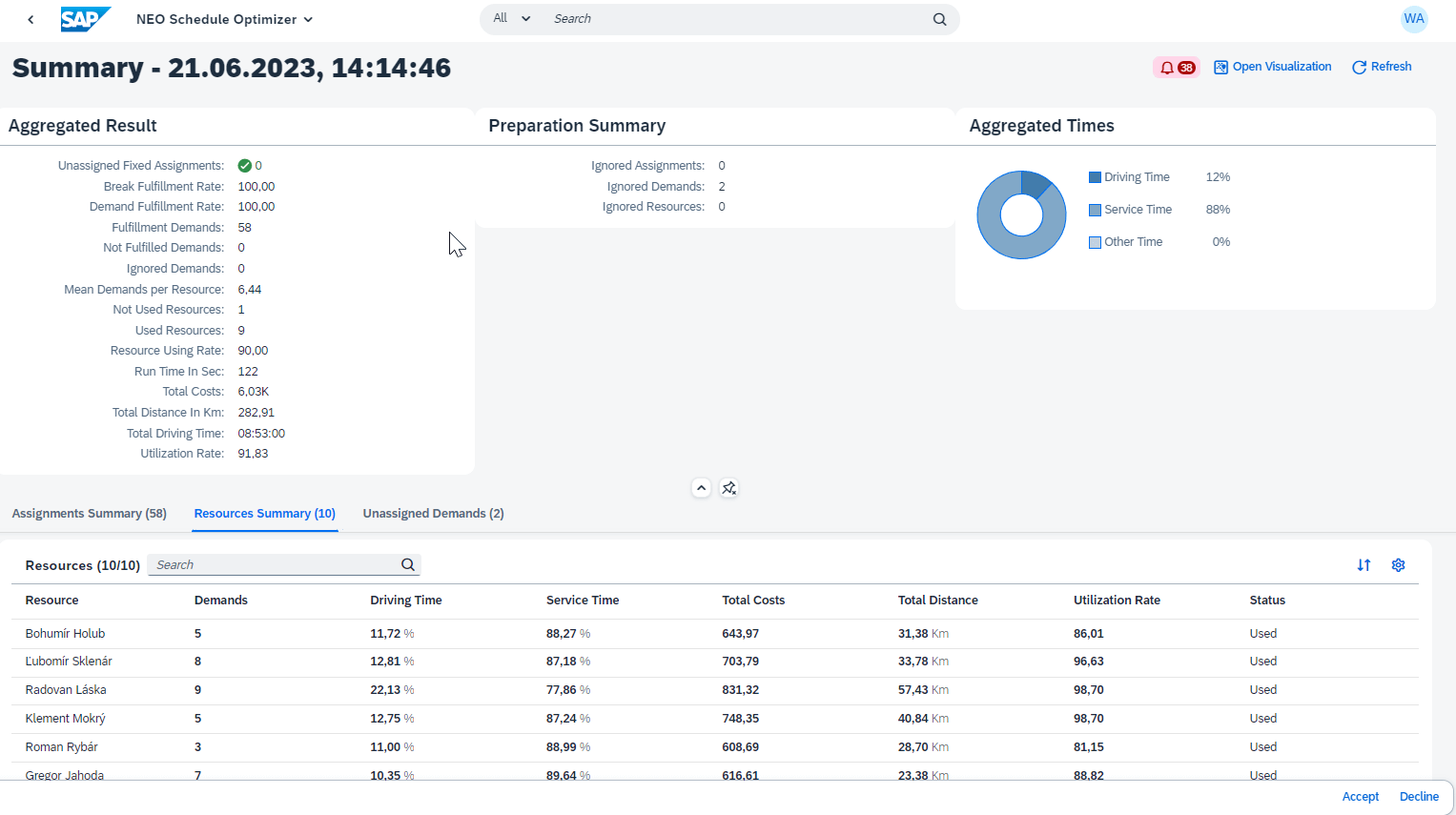Select the Resources Summary tab

[264, 514]
